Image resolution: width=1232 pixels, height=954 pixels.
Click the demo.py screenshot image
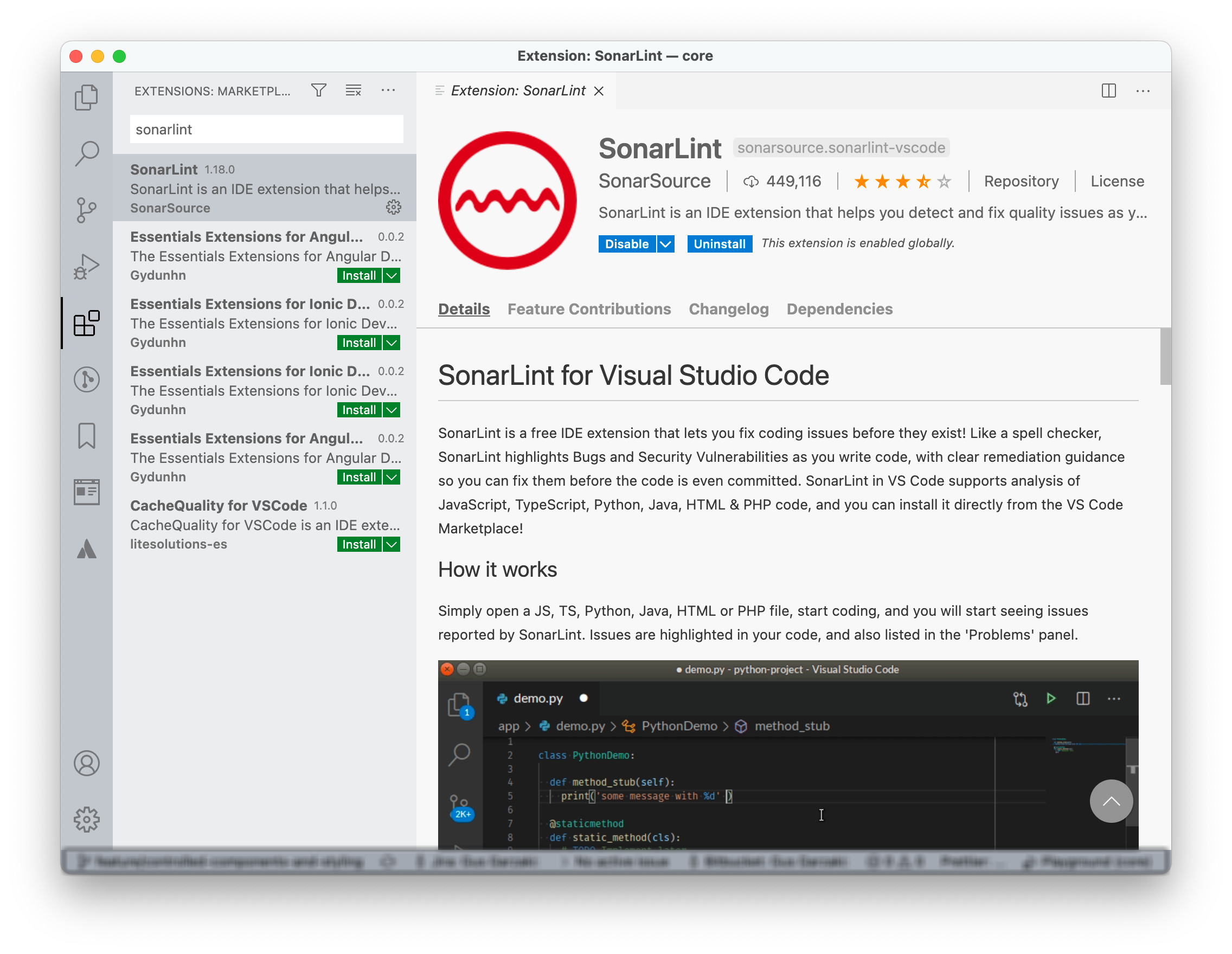(x=788, y=755)
